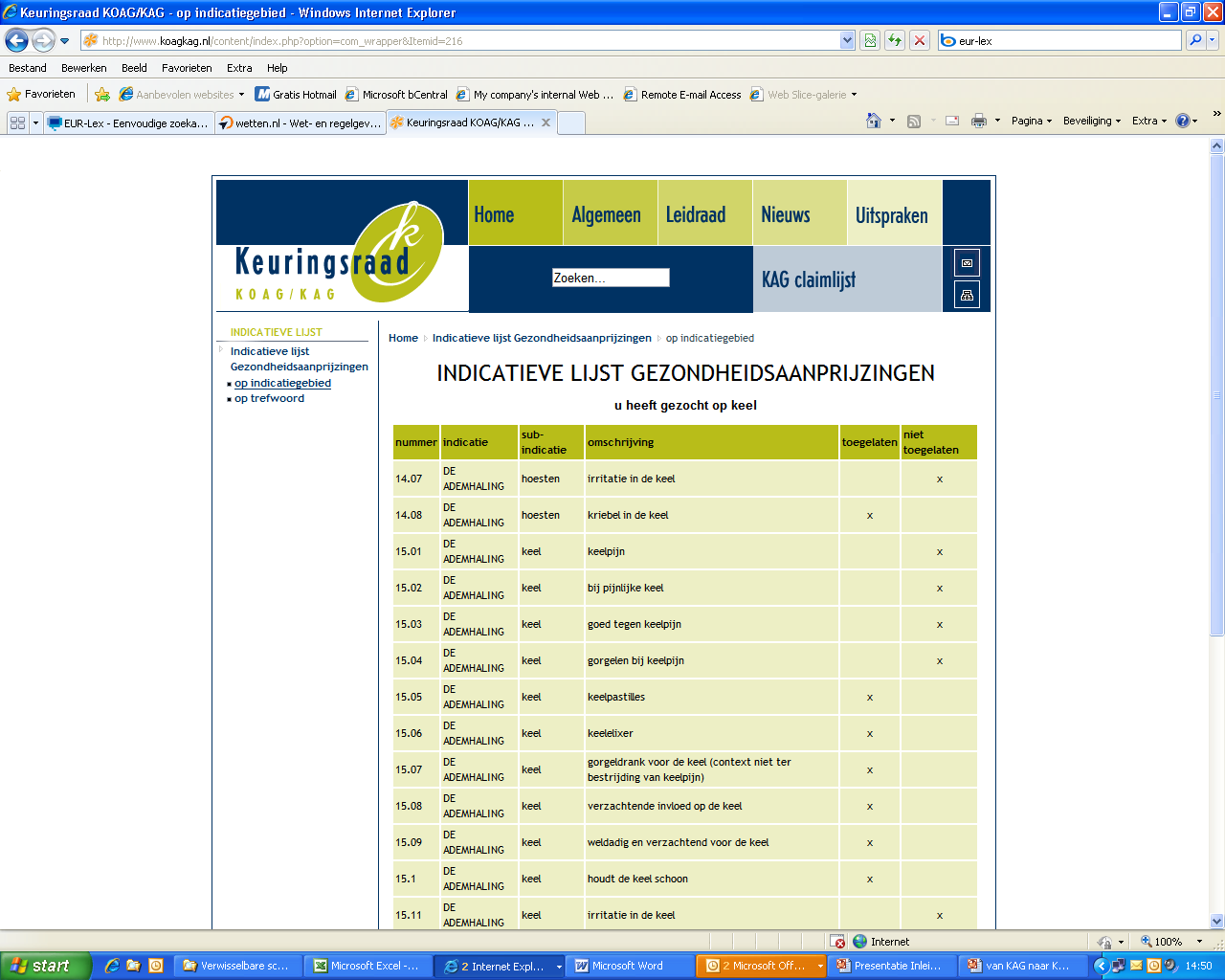
Task: Switch to Microsoft Word taskbar button
Action: 631,966
